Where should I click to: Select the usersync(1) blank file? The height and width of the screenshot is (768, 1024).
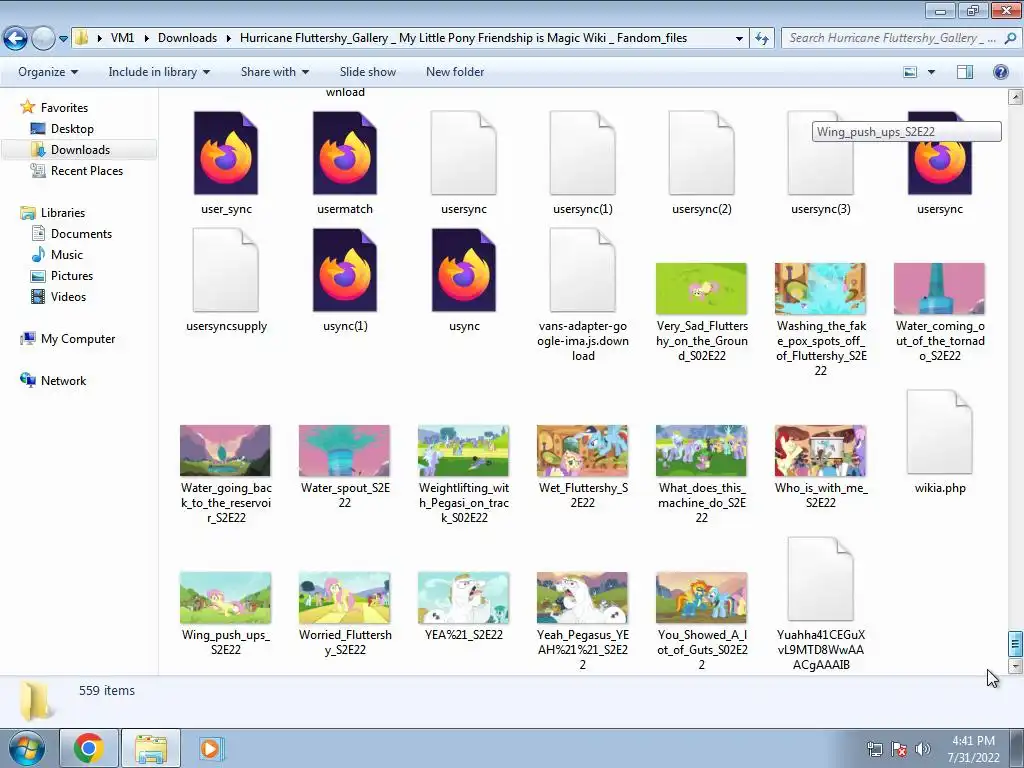pos(583,153)
